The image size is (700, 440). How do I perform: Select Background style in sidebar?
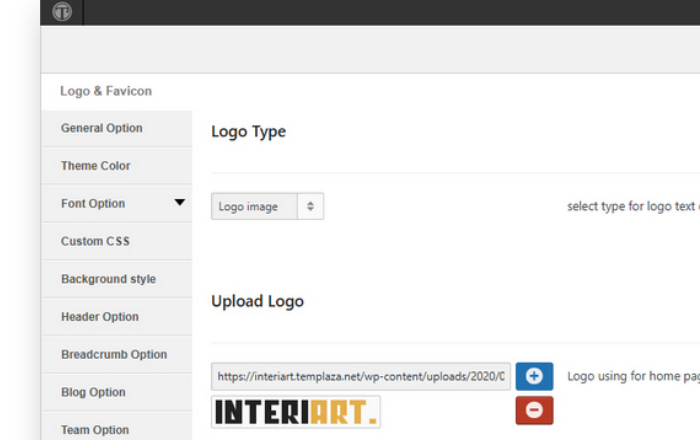[117, 279]
